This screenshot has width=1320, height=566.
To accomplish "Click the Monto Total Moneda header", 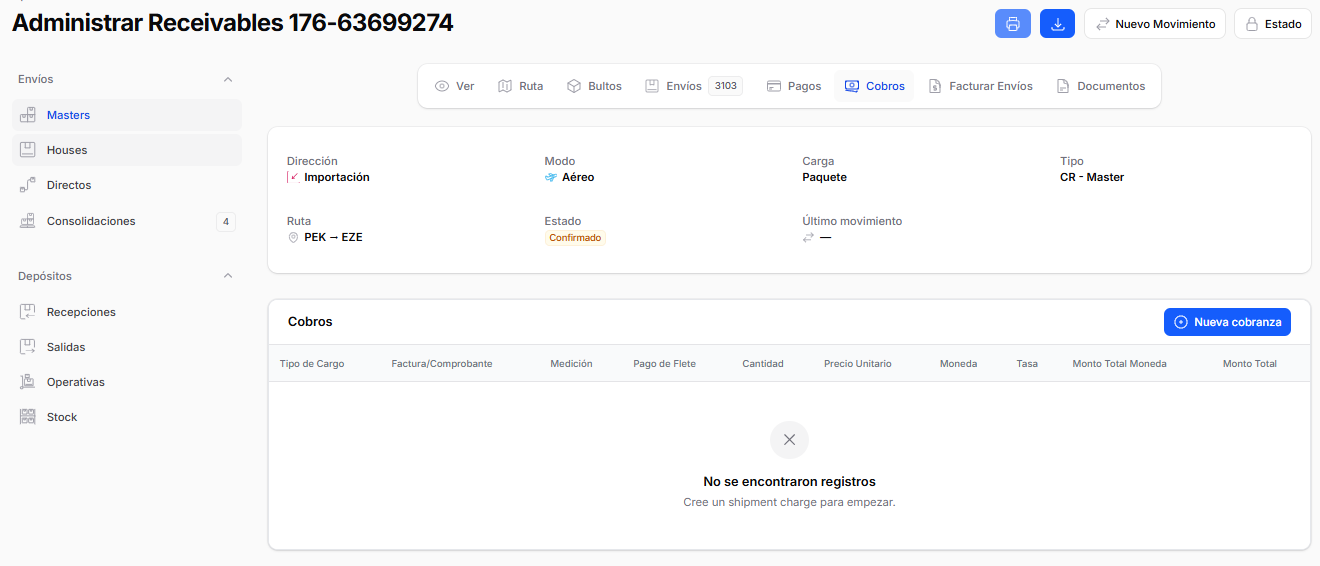I will [x=1119, y=364].
